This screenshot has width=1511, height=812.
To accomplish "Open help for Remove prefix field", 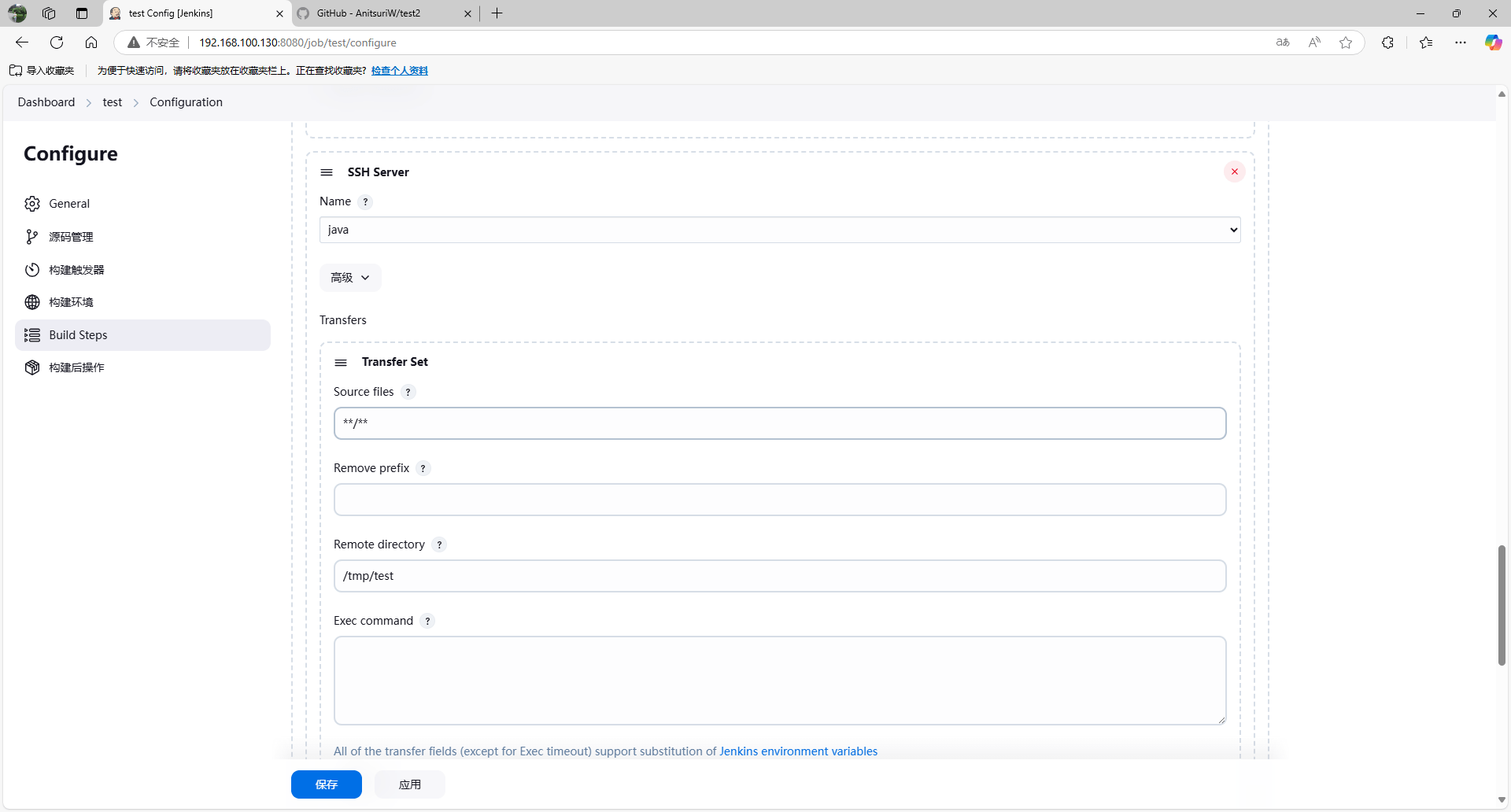I will (423, 468).
